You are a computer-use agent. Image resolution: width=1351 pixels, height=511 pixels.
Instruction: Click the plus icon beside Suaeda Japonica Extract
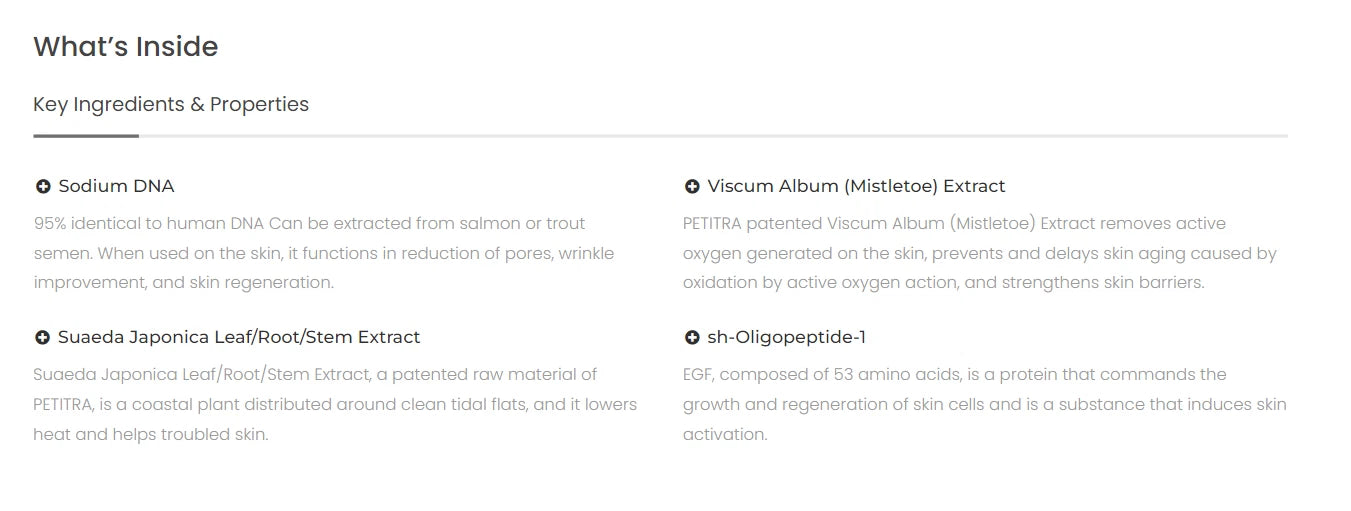tap(42, 338)
